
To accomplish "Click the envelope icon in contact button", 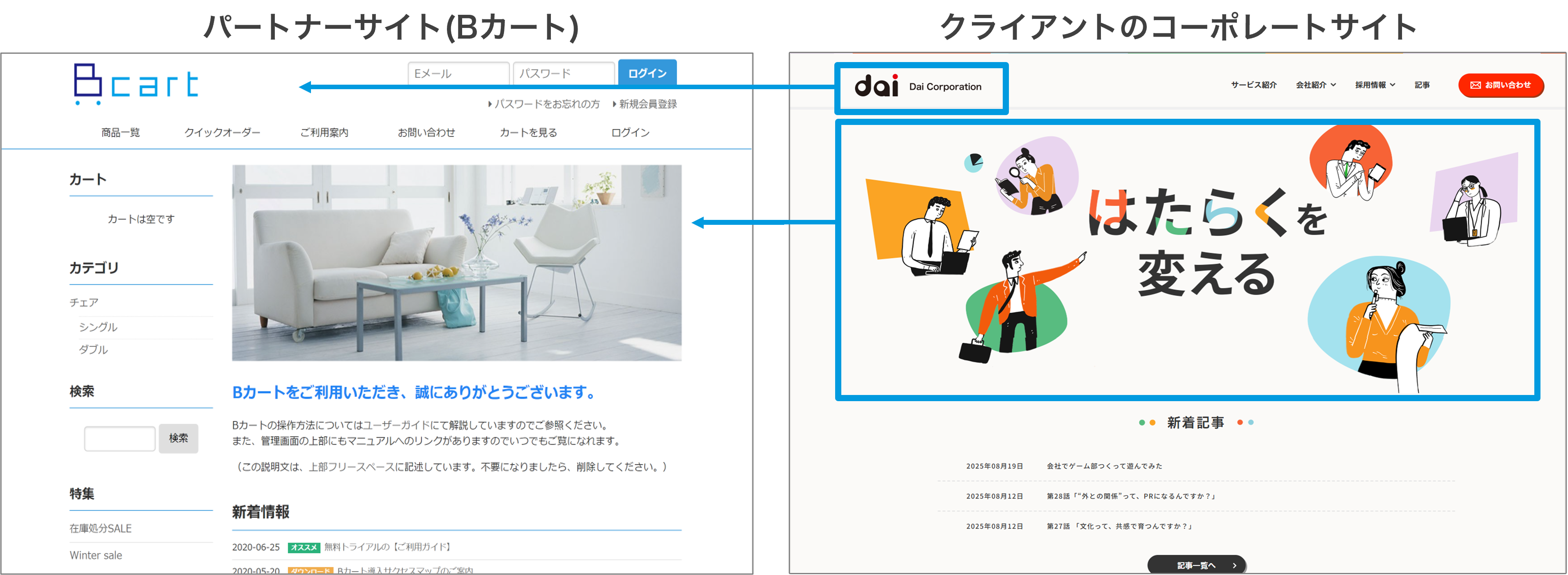I will [x=1476, y=85].
